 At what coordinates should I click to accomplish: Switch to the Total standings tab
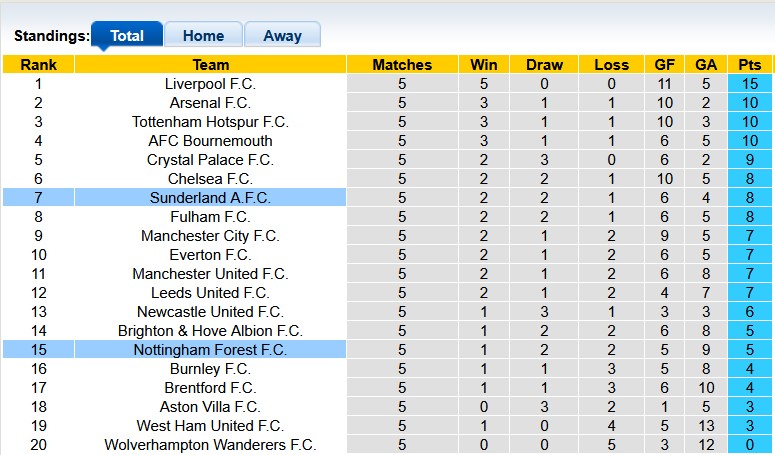127,35
